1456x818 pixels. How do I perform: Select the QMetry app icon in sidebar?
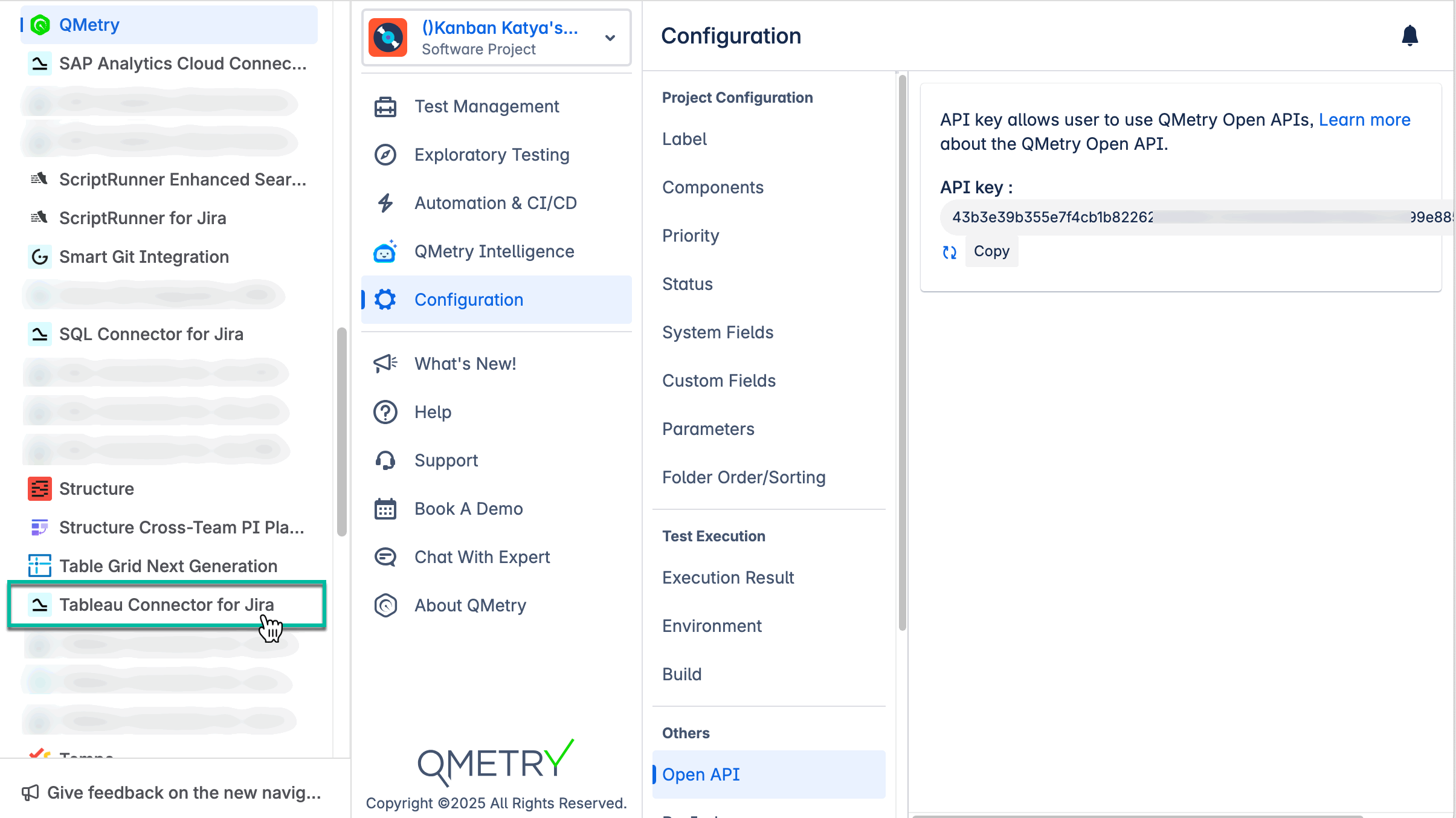tap(40, 25)
